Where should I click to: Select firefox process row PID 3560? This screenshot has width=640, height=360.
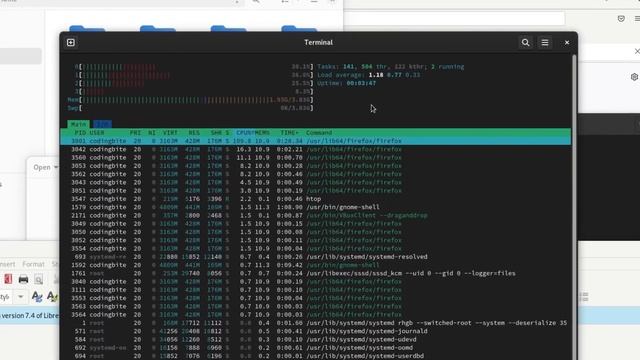click(x=316, y=157)
